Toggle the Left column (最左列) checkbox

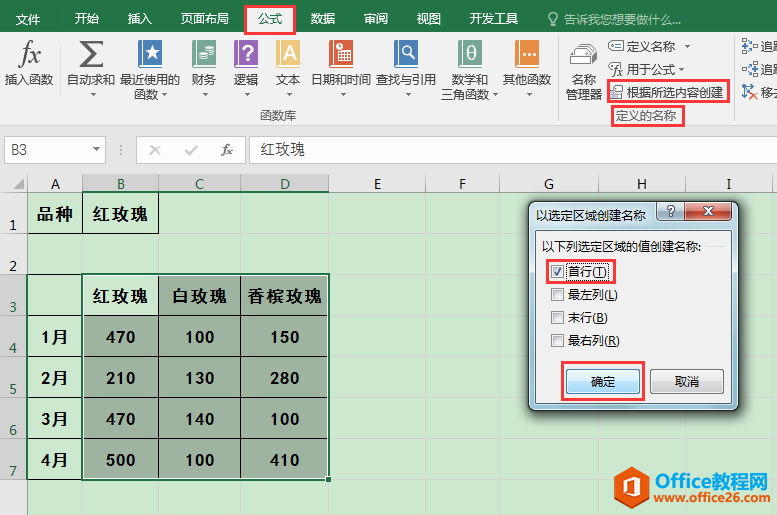pyautogui.click(x=557, y=295)
